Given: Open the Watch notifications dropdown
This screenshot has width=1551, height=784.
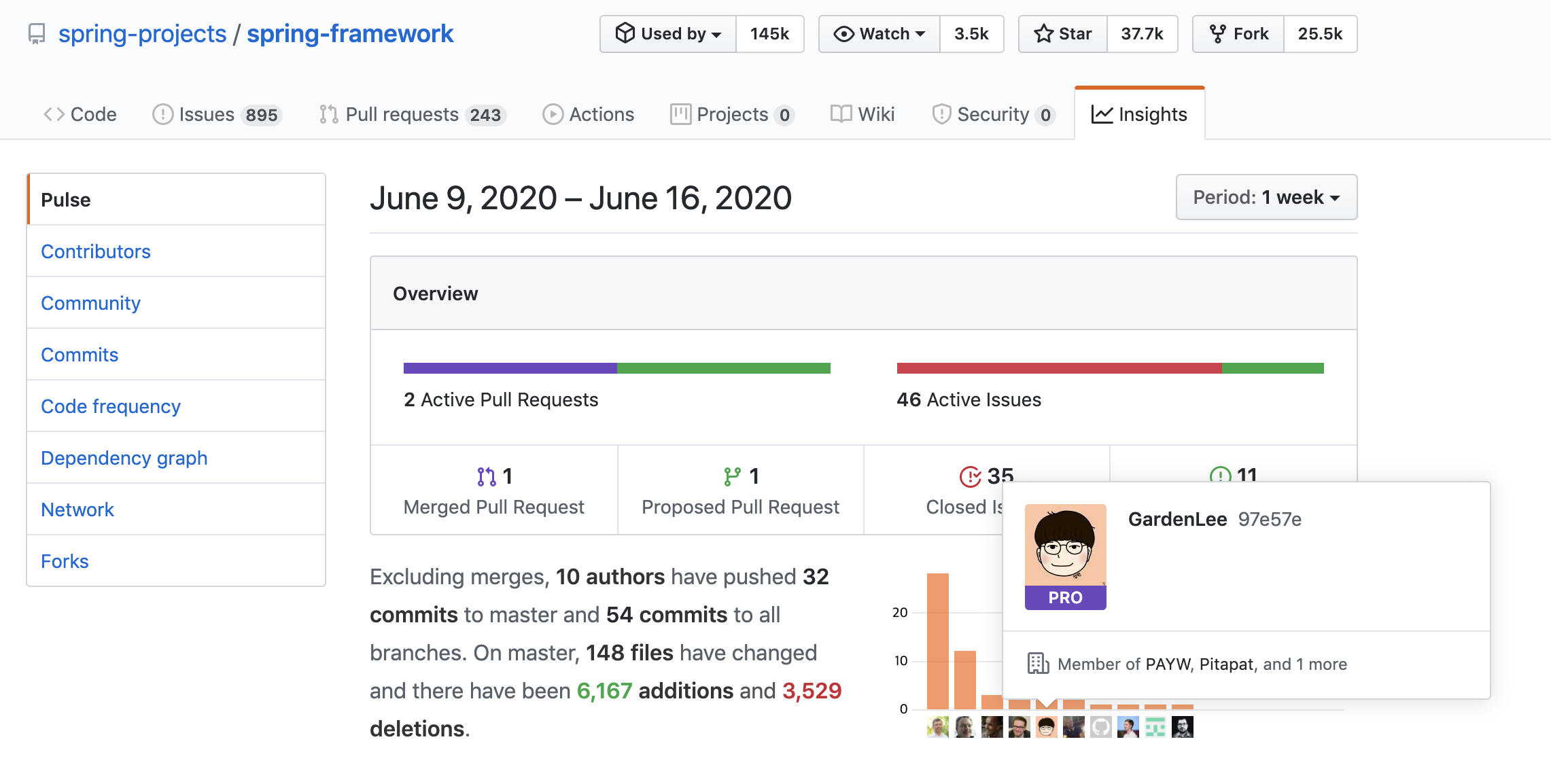Looking at the screenshot, I should [x=879, y=34].
